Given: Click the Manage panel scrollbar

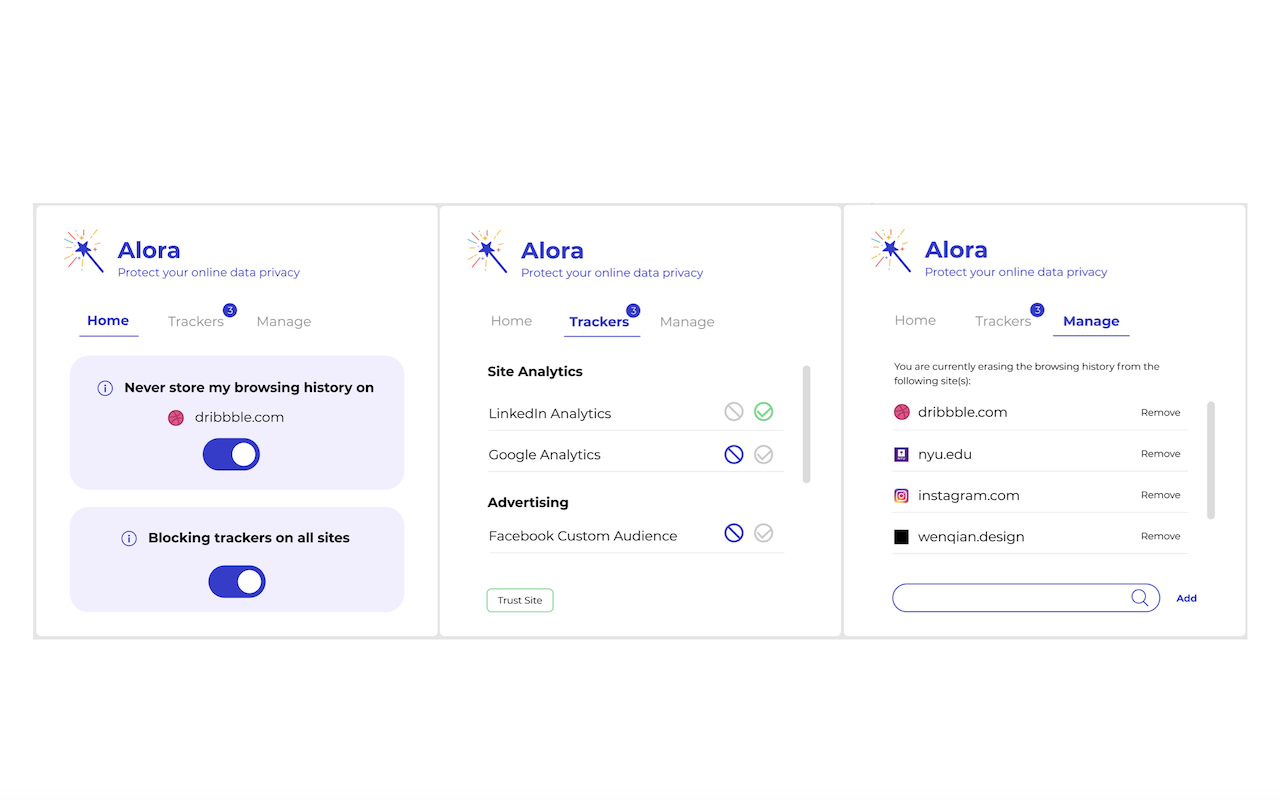Looking at the screenshot, I should [x=1211, y=460].
